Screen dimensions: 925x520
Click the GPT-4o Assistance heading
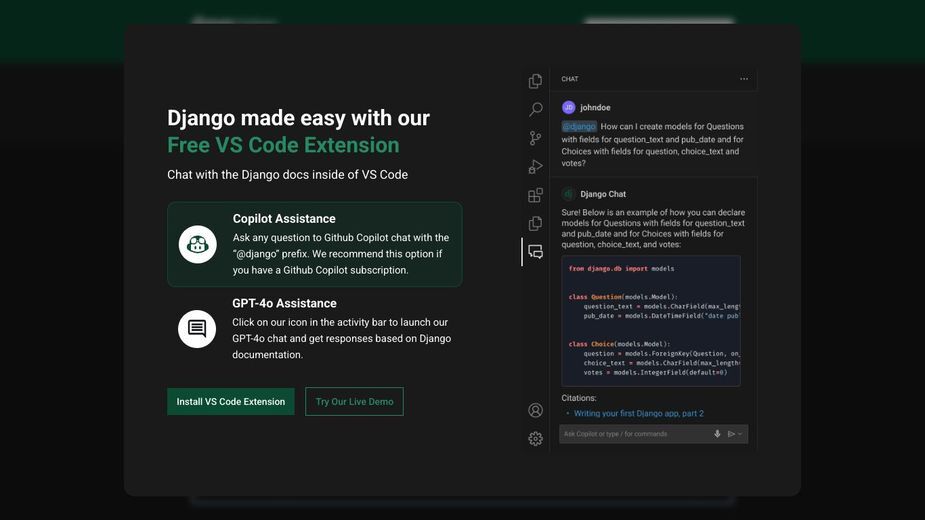pos(284,303)
